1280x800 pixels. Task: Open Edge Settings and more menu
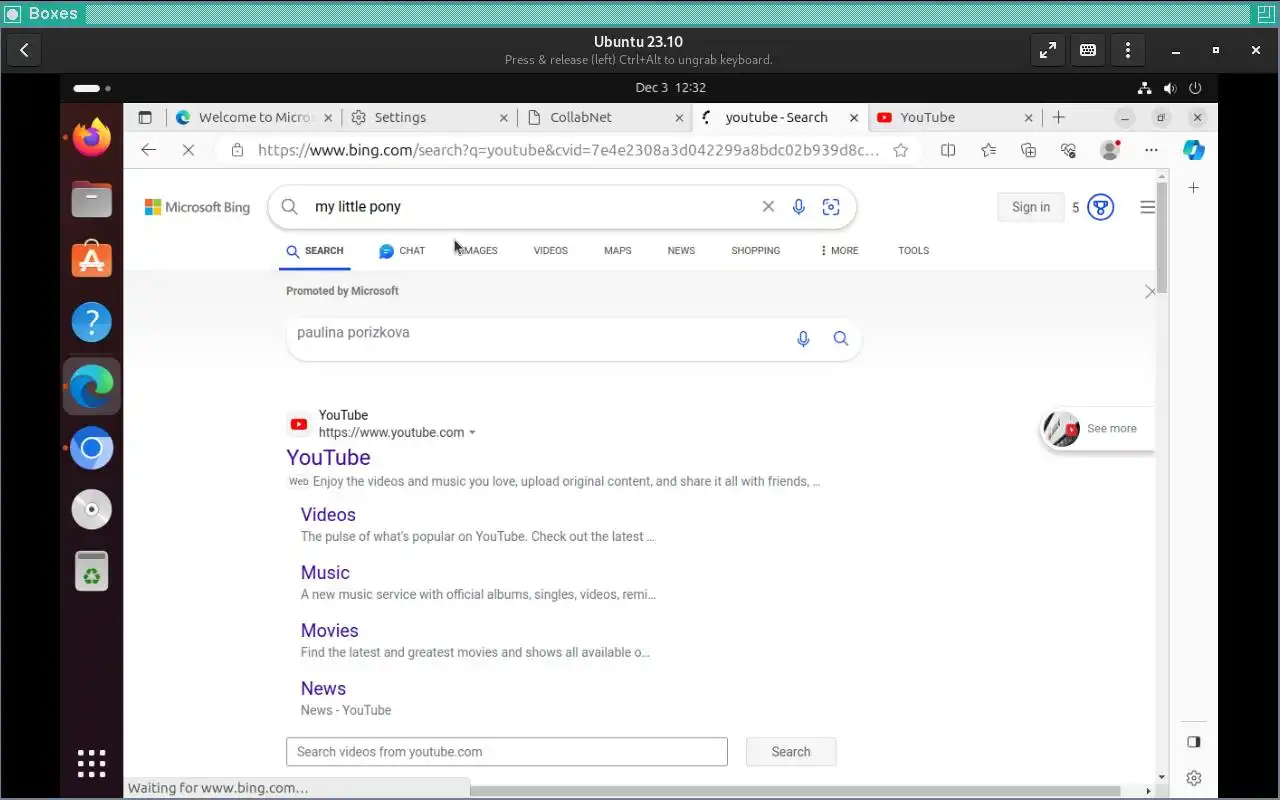pos(1151,150)
